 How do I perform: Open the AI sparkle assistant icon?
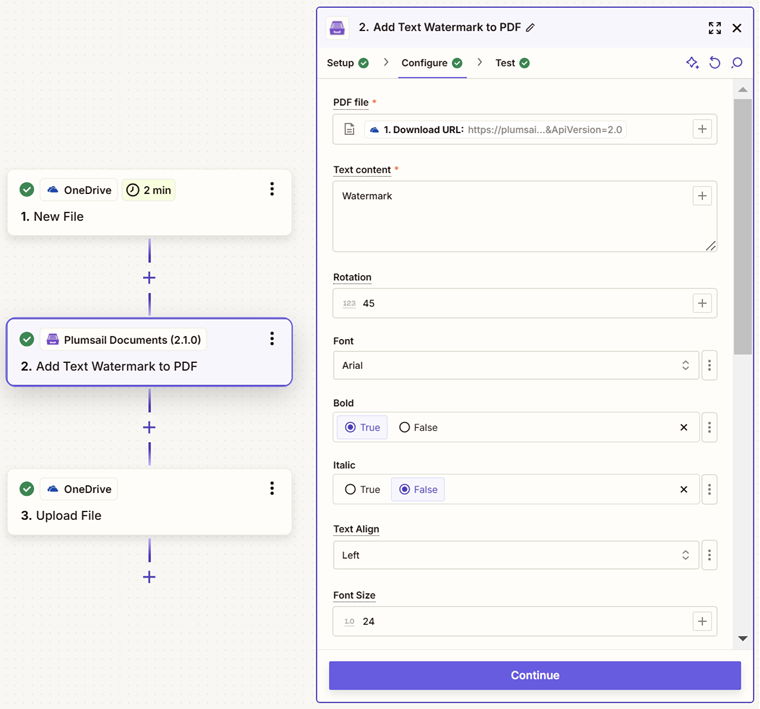(692, 63)
